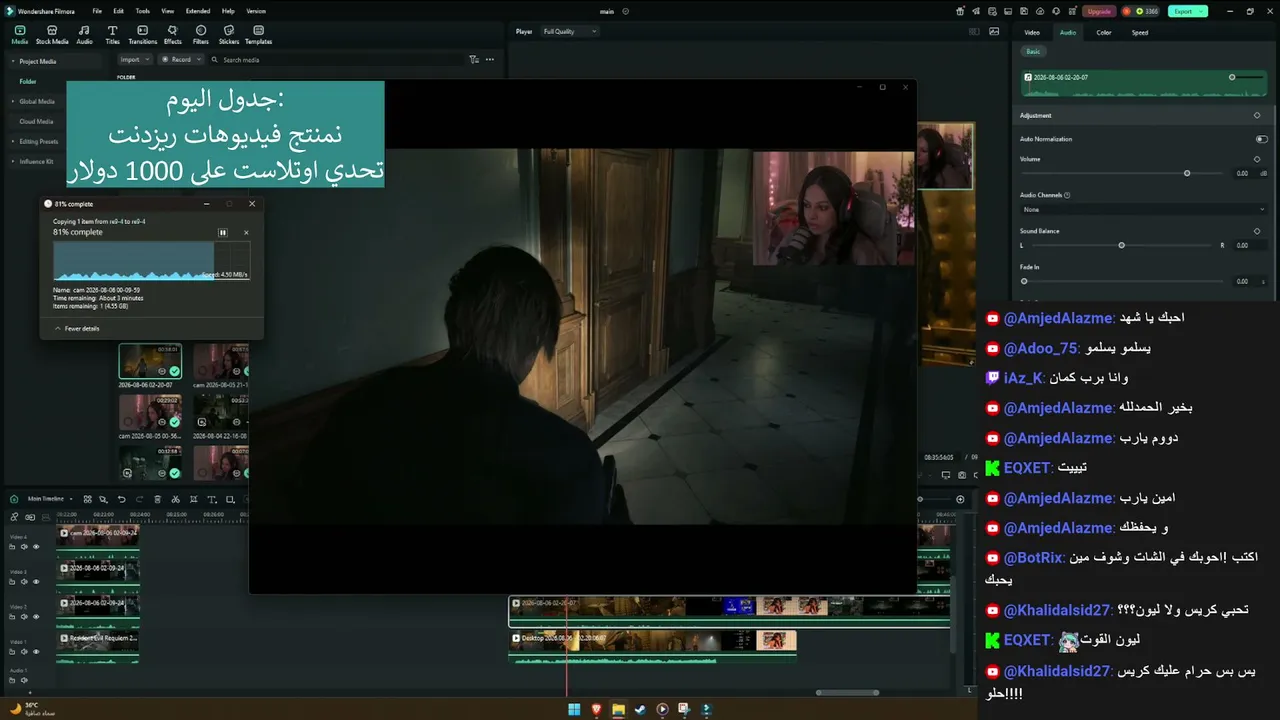Select the cam 2026-08-06 clip on Video 4

click(x=98, y=539)
